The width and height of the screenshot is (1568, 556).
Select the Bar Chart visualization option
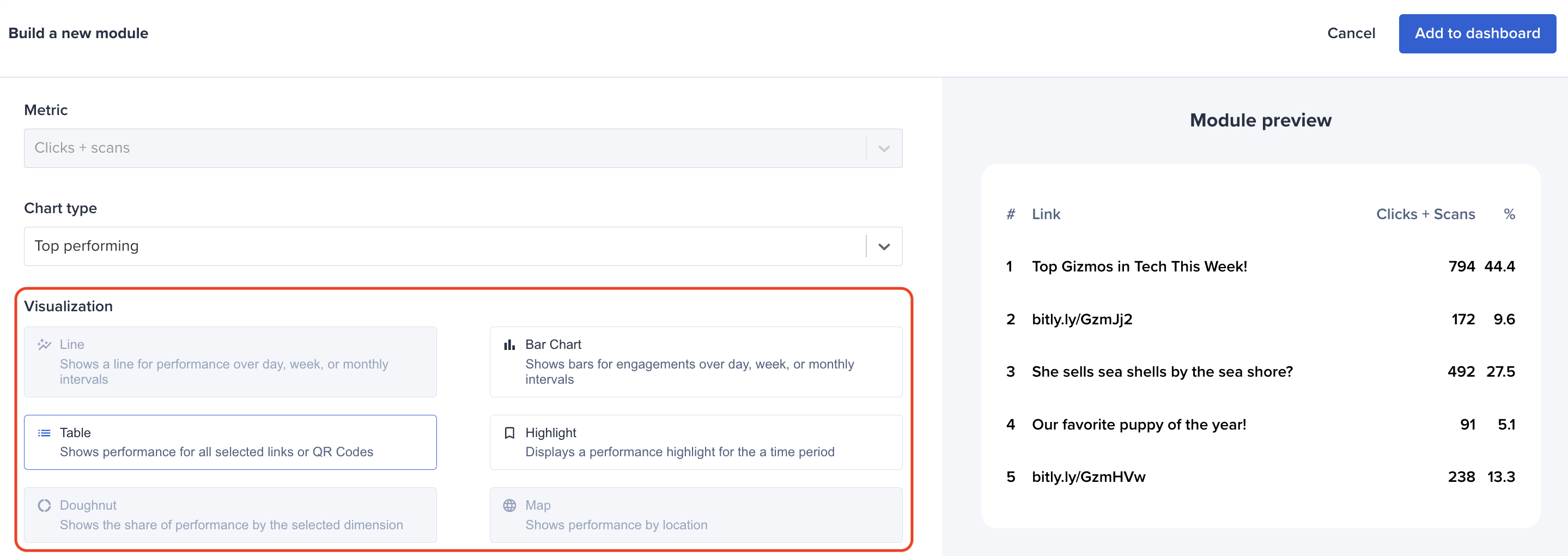coord(696,362)
